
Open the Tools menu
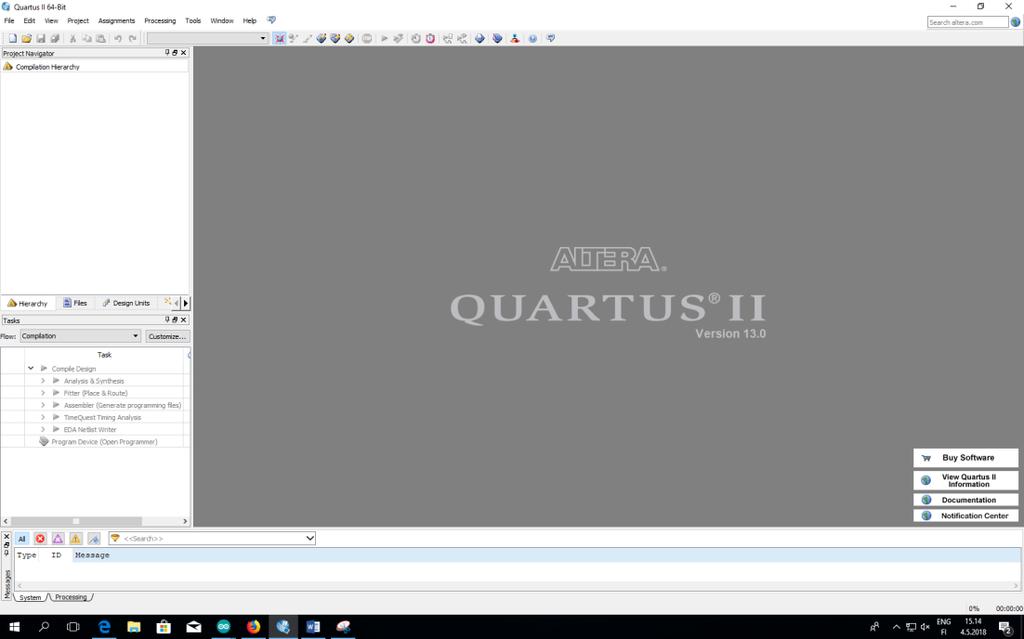point(193,21)
